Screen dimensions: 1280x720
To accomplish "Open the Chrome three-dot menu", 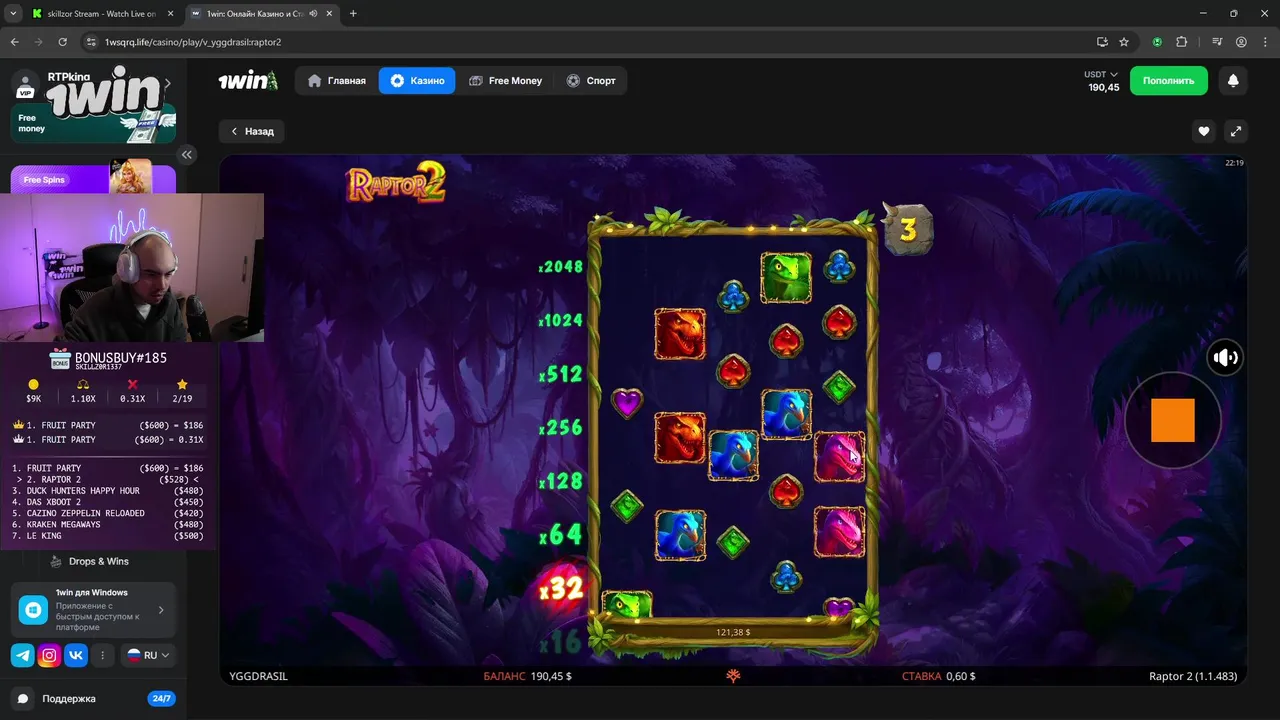I will pyautogui.click(x=1264, y=42).
